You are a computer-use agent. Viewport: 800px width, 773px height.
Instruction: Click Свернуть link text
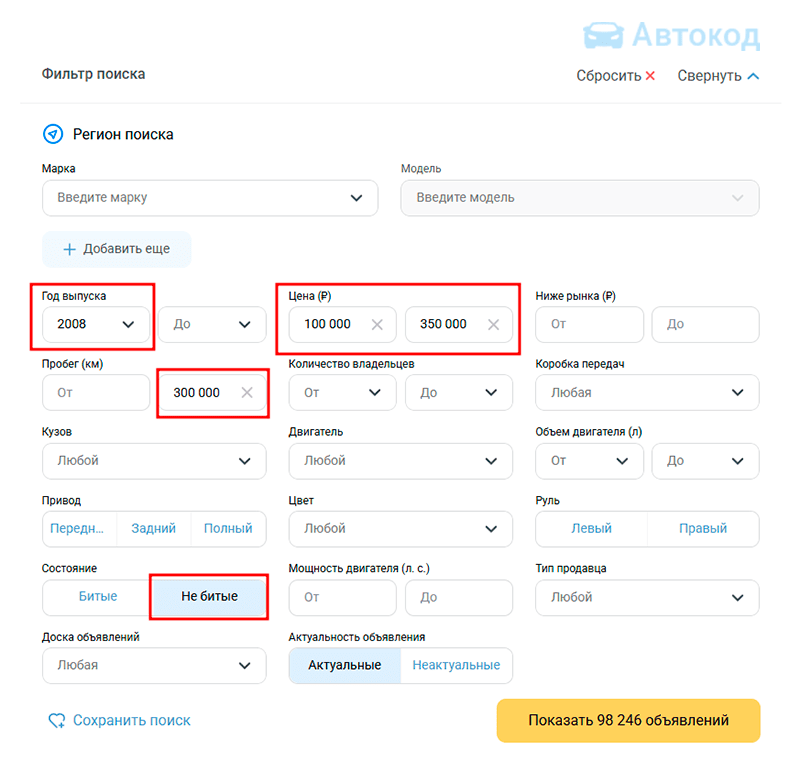(710, 76)
